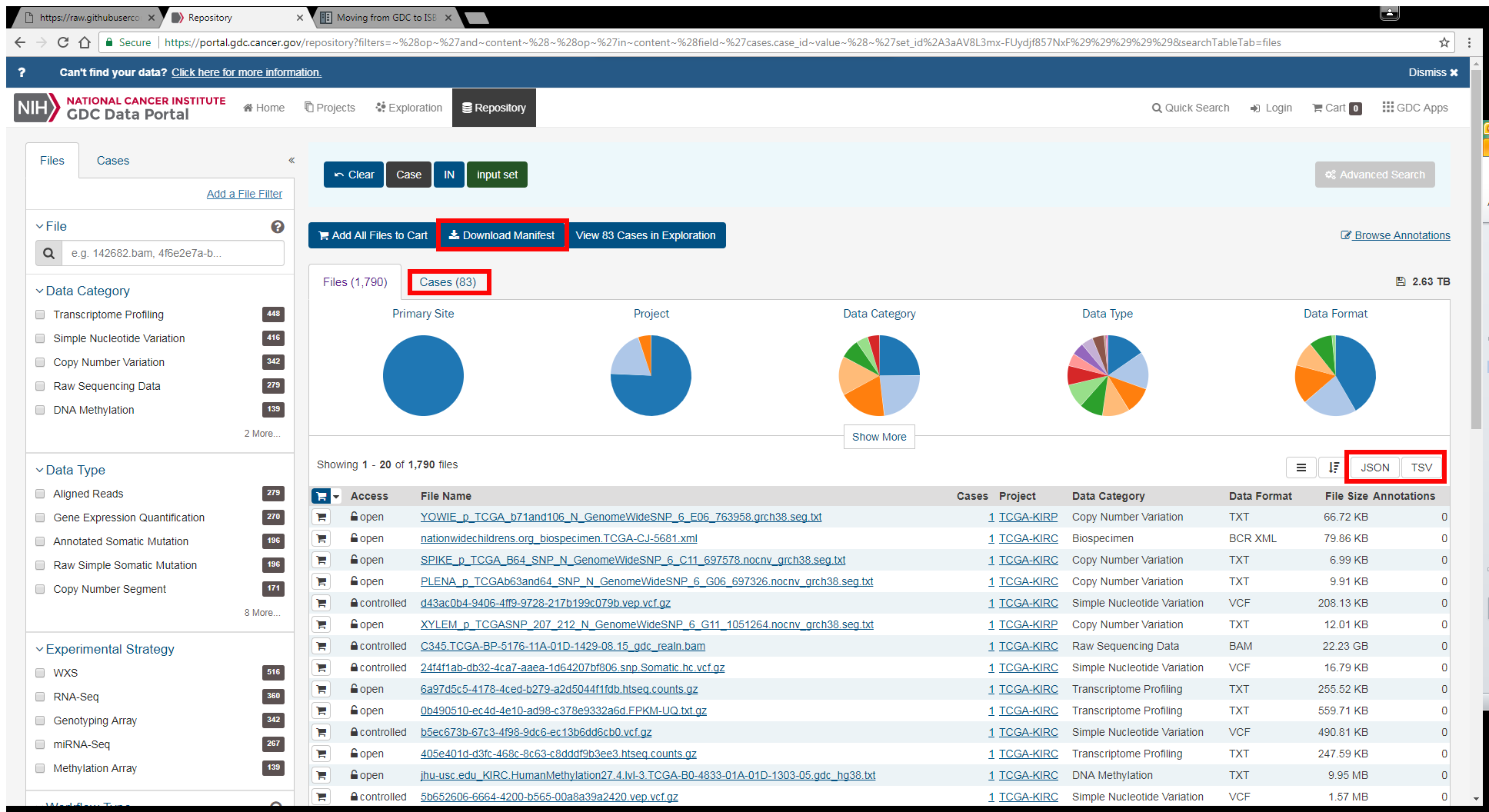
Task: Click Add All Files to Cart
Action: (373, 235)
